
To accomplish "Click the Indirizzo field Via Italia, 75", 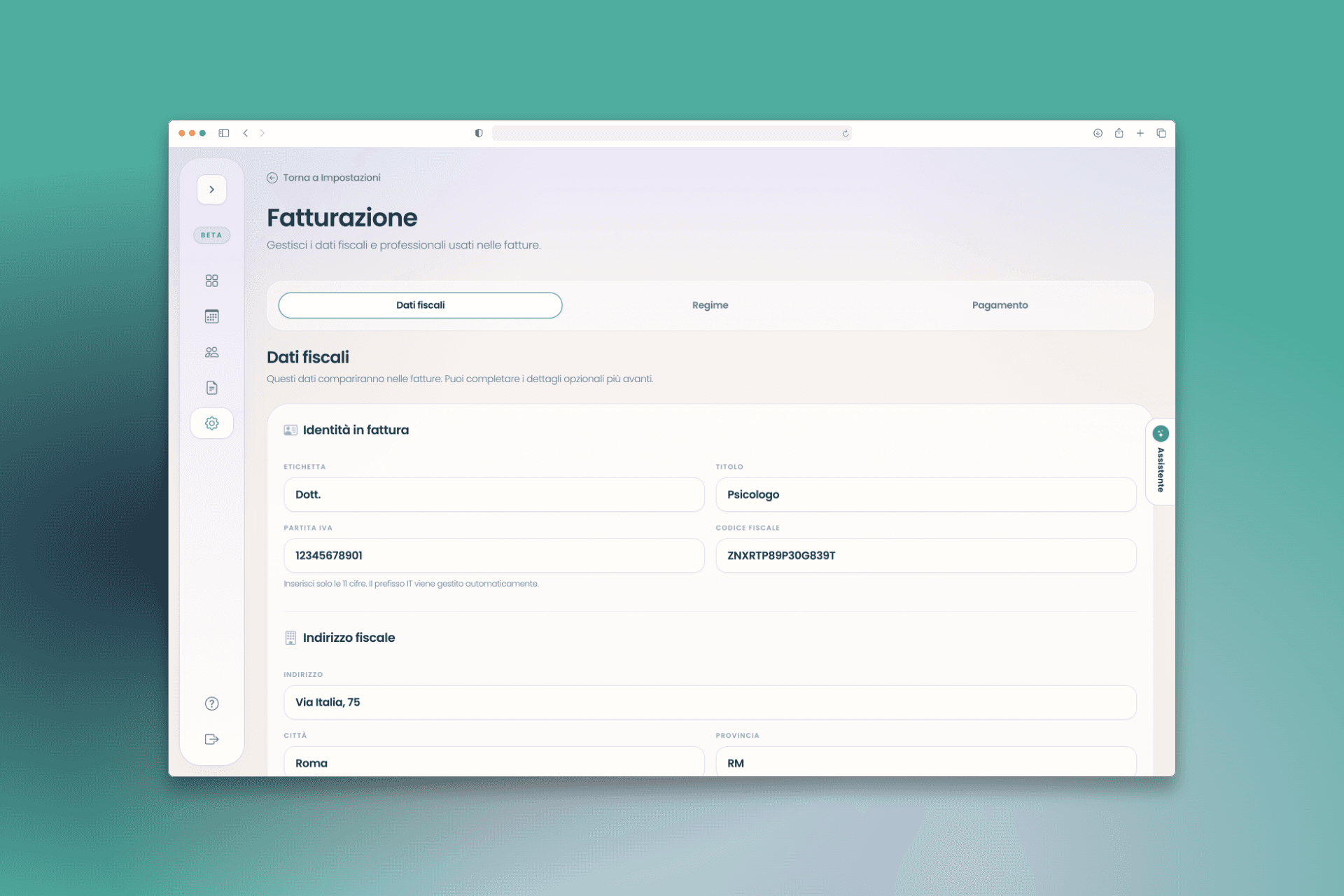I will point(710,703).
